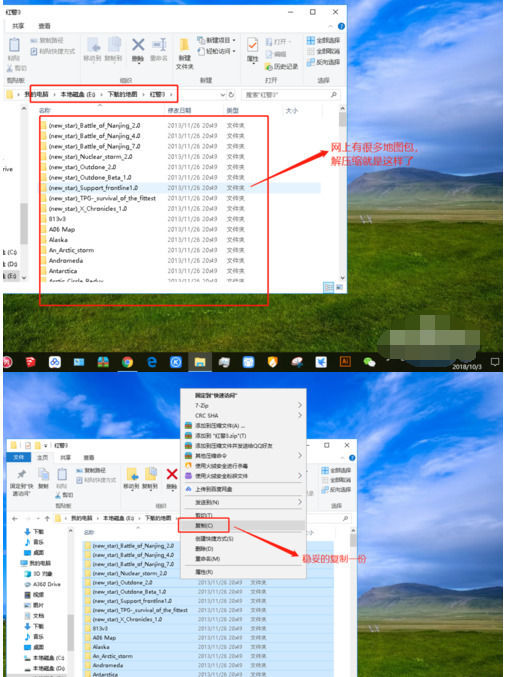The width and height of the screenshot is (505, 677).
Task: Open the 文件 ribbon tab
Action: 19,457
